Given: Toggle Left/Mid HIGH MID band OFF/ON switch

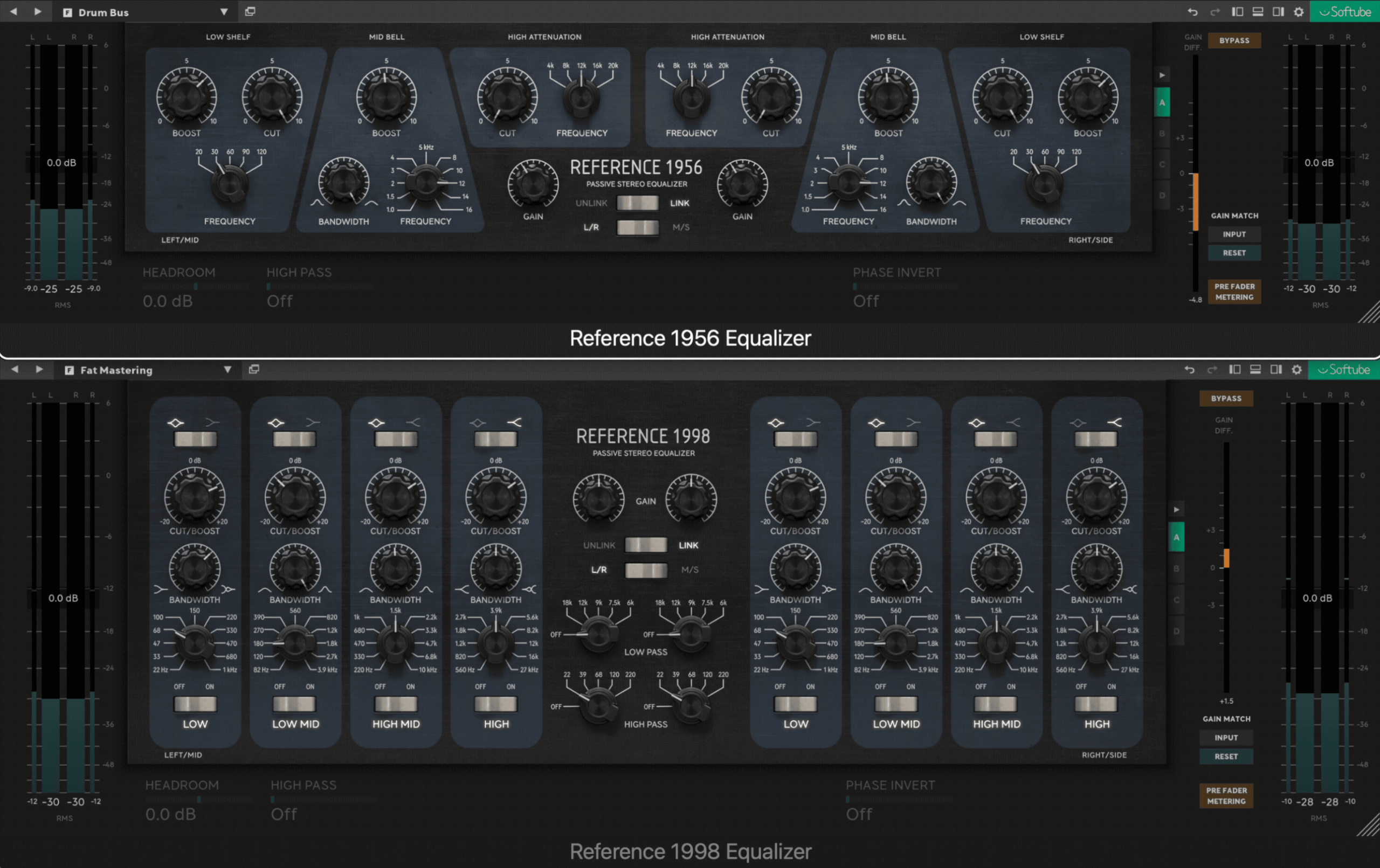Looking at the screenshot, I should (396, 704).
